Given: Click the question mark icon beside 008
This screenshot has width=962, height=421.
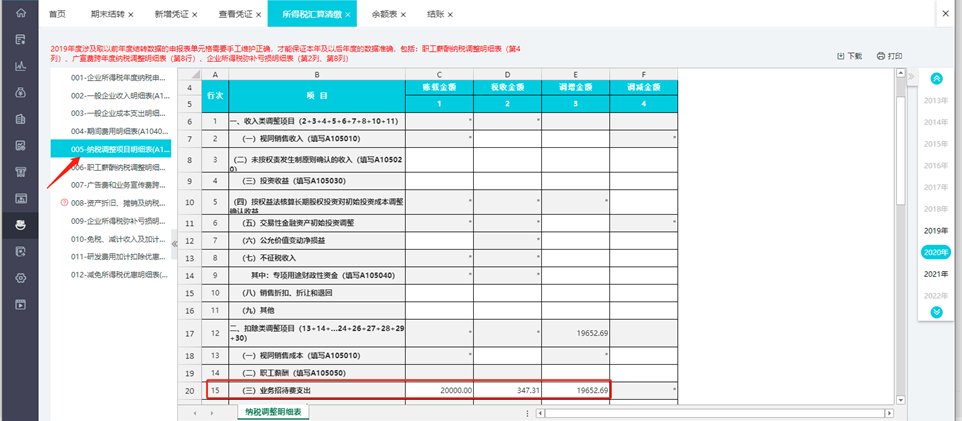Looking at the screenshot, I should point(64,203).
